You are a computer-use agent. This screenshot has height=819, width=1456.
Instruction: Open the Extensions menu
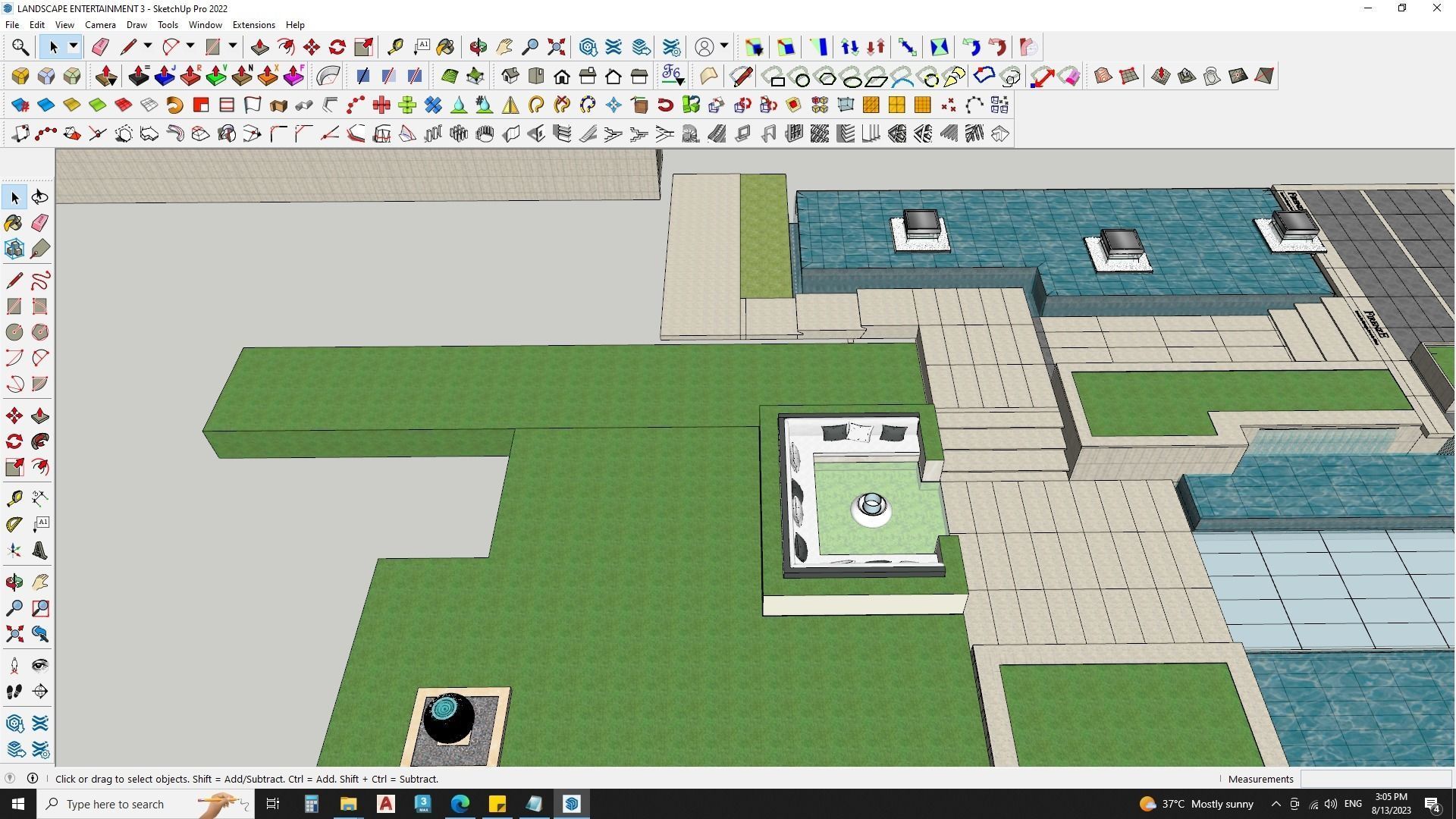click(253, 25)
